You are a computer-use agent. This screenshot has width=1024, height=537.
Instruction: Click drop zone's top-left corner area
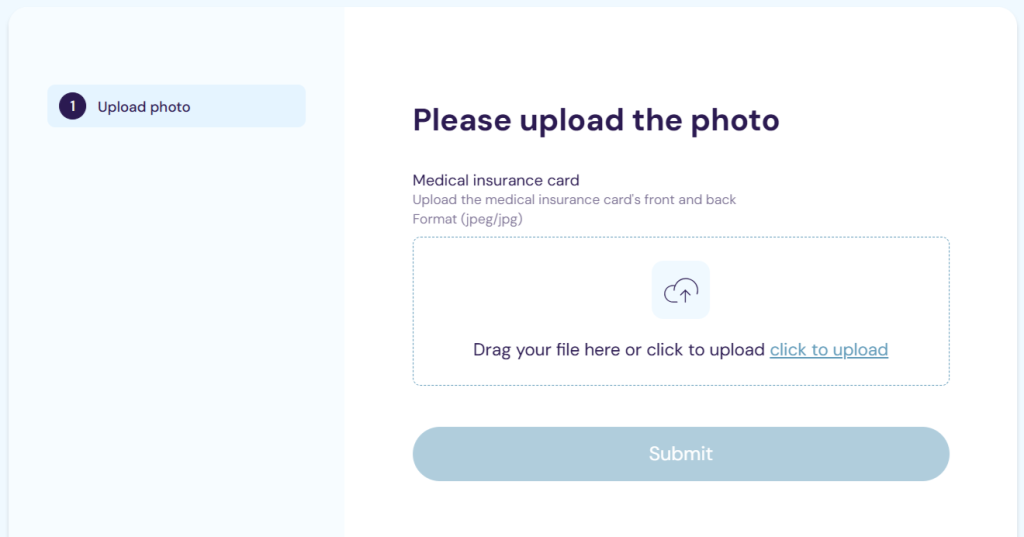coord(425,248)
